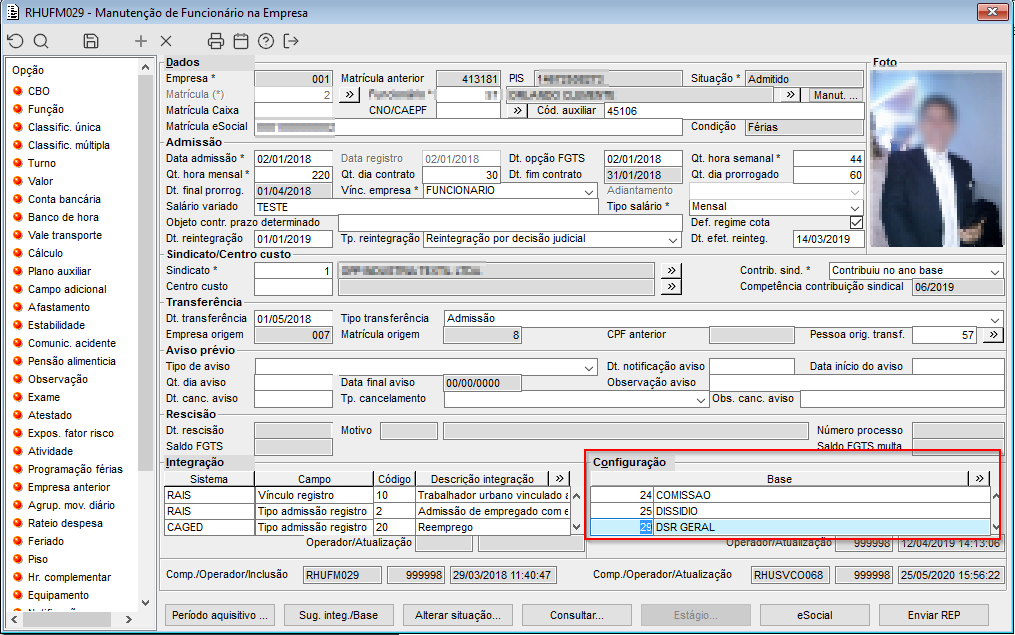Click the Salário variado field with TESTE
The width and height of the screenshot is (1015, 635).
(426, 207)
